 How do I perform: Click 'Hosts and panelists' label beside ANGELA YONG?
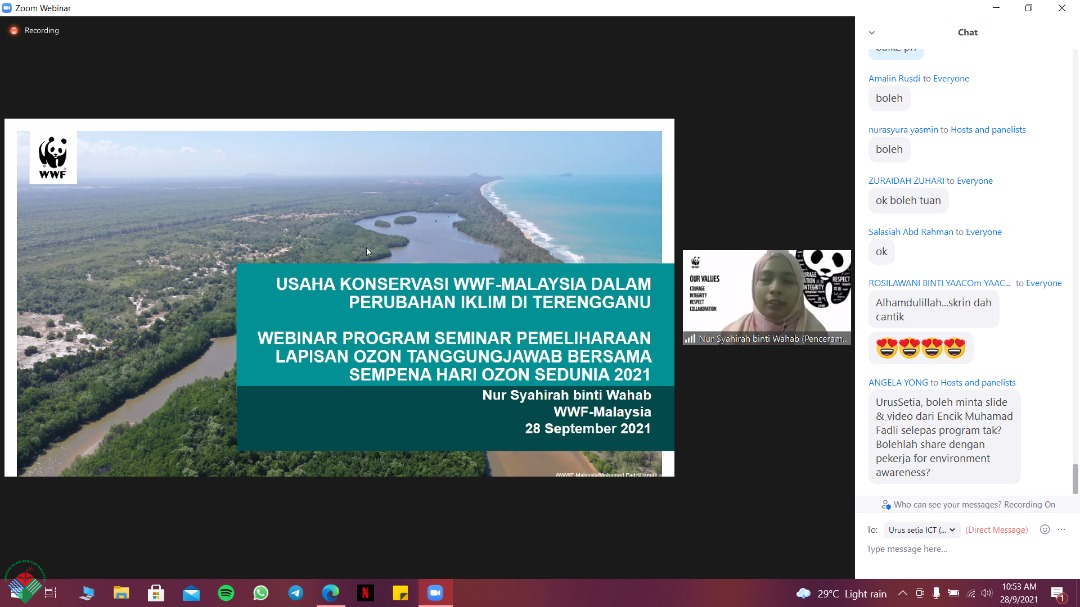point(977,382)
